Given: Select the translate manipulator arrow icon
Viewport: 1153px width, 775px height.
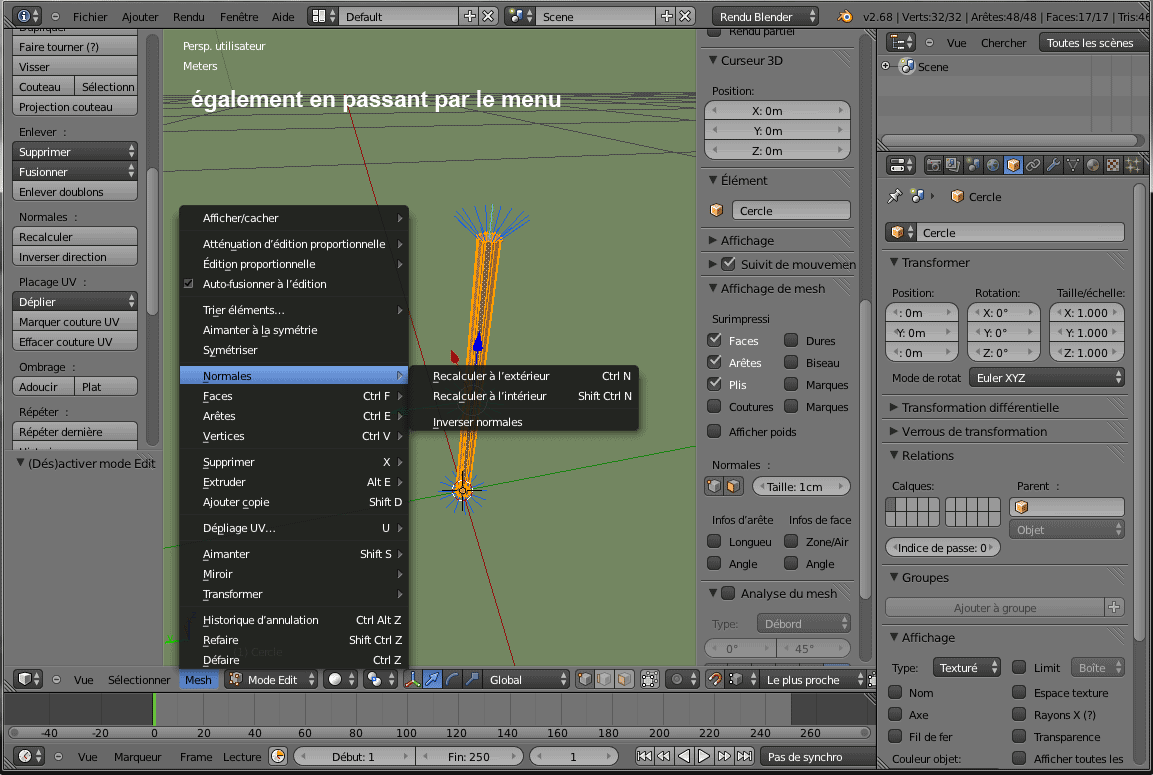Looking at the screenshot, I should (432, 679).
